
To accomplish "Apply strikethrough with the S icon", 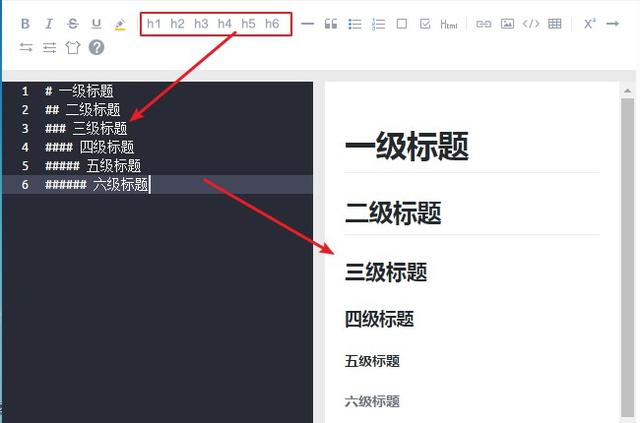I will pos(73,24).
